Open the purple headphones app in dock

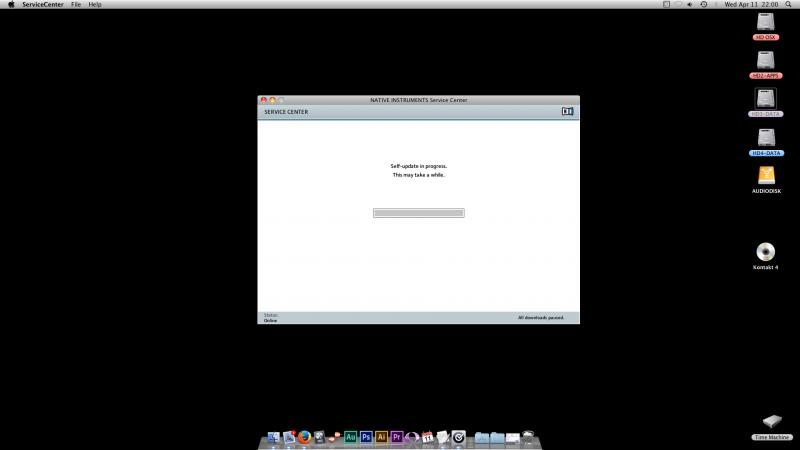pos(412,437)
